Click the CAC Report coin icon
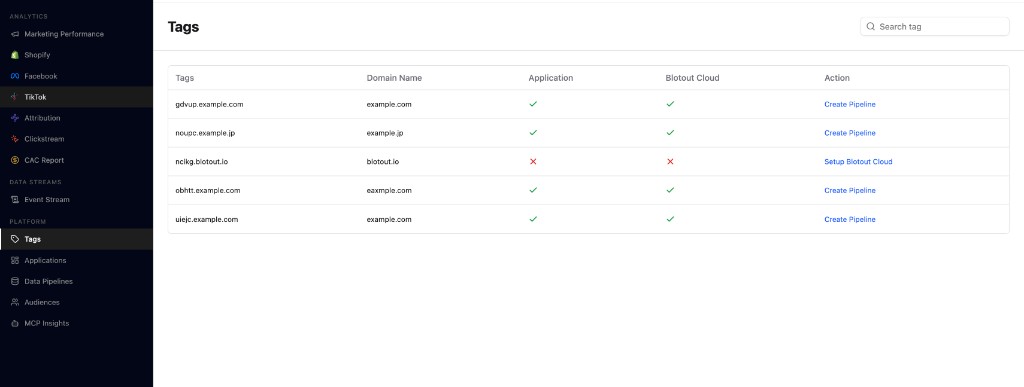The width and height of the screenshot is (1024, 387). [15, 160]
